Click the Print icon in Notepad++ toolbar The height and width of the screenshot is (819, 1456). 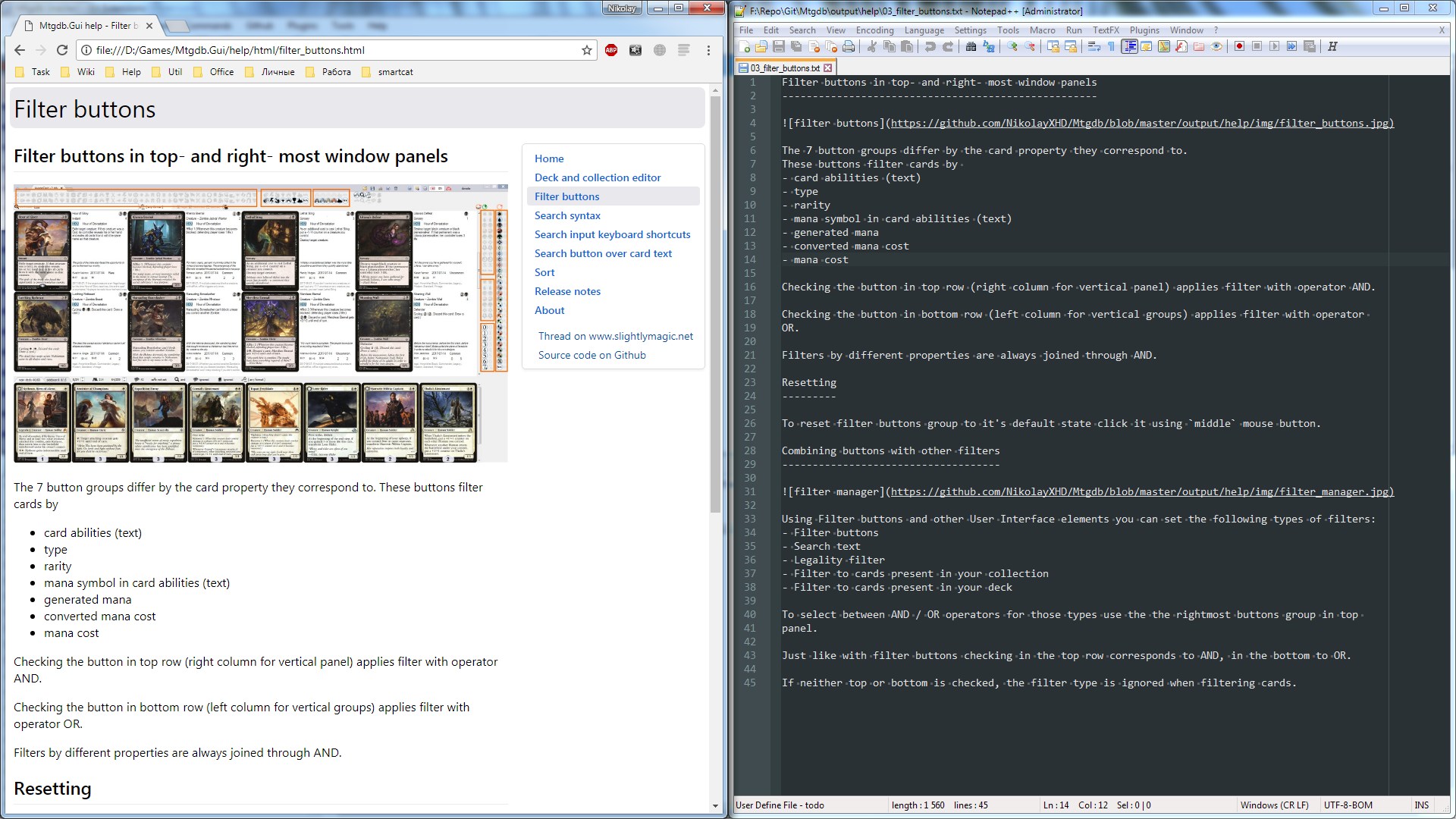coord(849,46)
